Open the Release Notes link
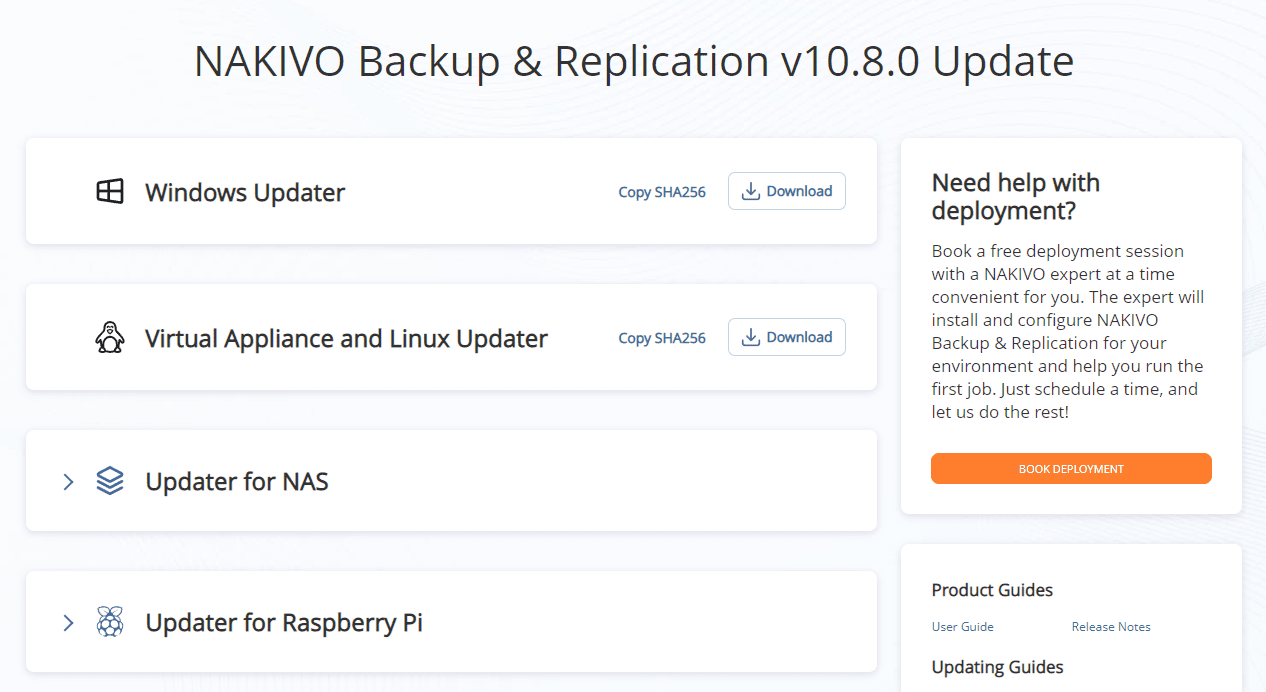1266x692 pixels. (x=1111, y=627)
